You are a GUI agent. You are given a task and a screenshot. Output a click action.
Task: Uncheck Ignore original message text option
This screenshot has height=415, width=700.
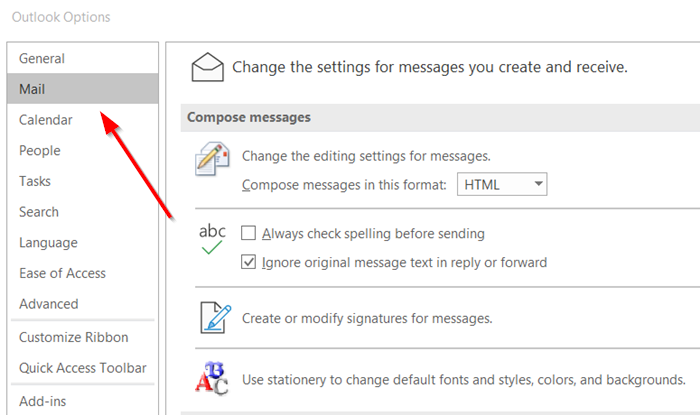(x=249, y=263)
